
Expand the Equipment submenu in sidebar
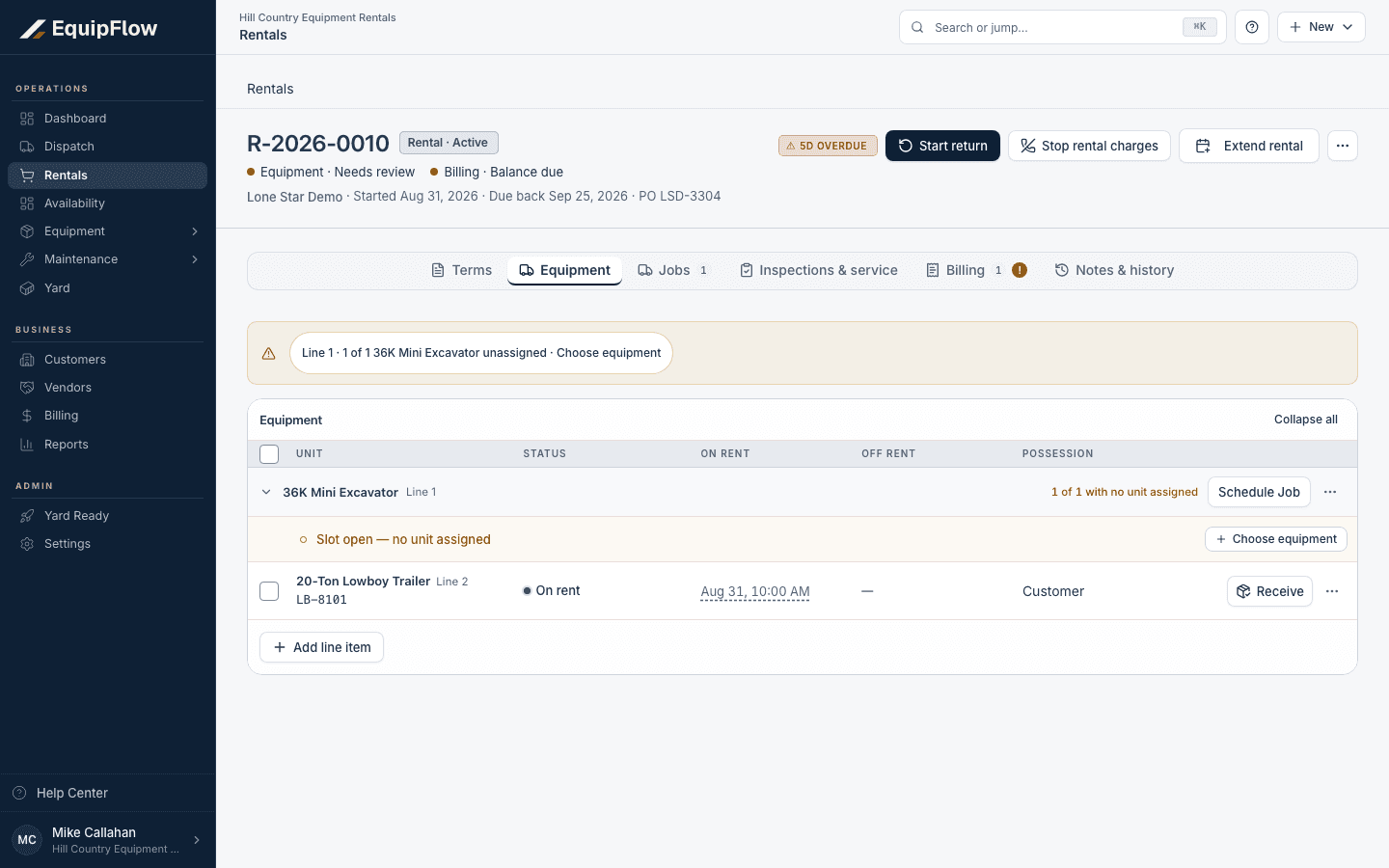click(x=195, y=231)
